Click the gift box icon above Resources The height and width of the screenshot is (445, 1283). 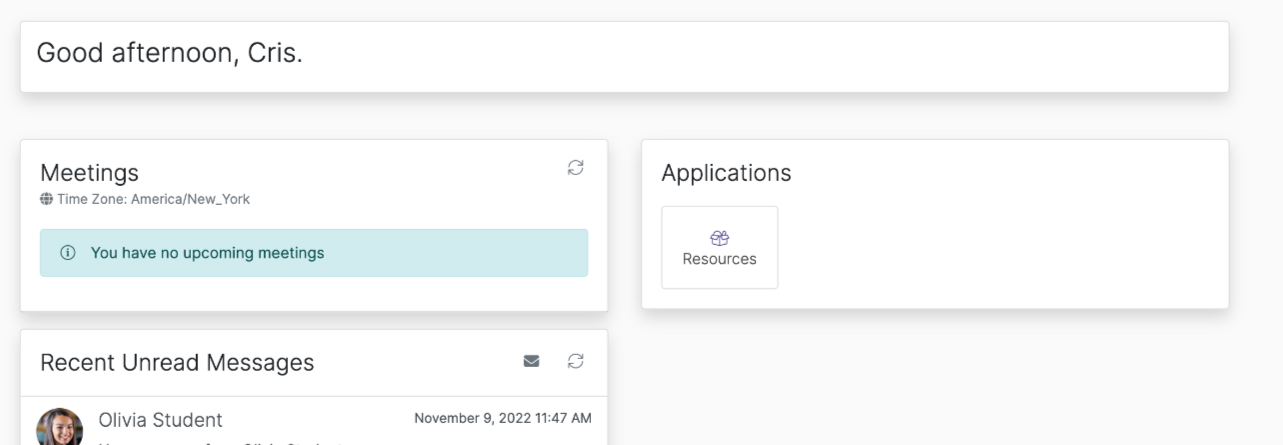coord(719,238)
